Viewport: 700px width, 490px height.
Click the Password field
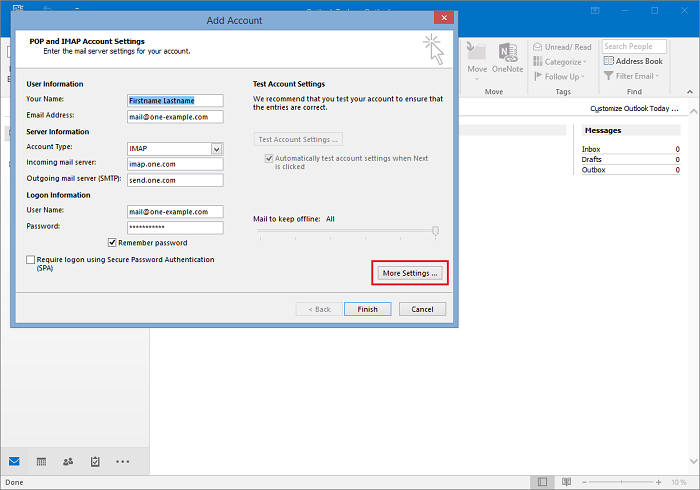click(175, 228)
